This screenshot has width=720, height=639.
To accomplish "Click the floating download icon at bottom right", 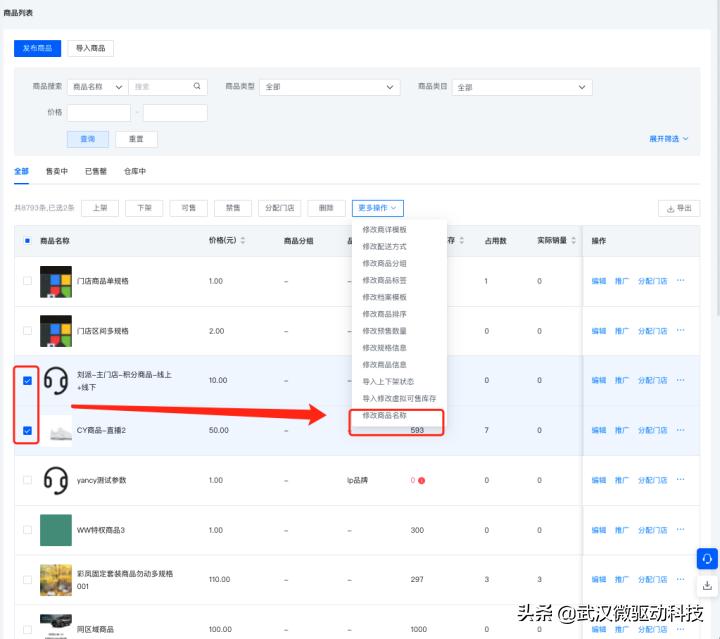I will pos(707,585).
